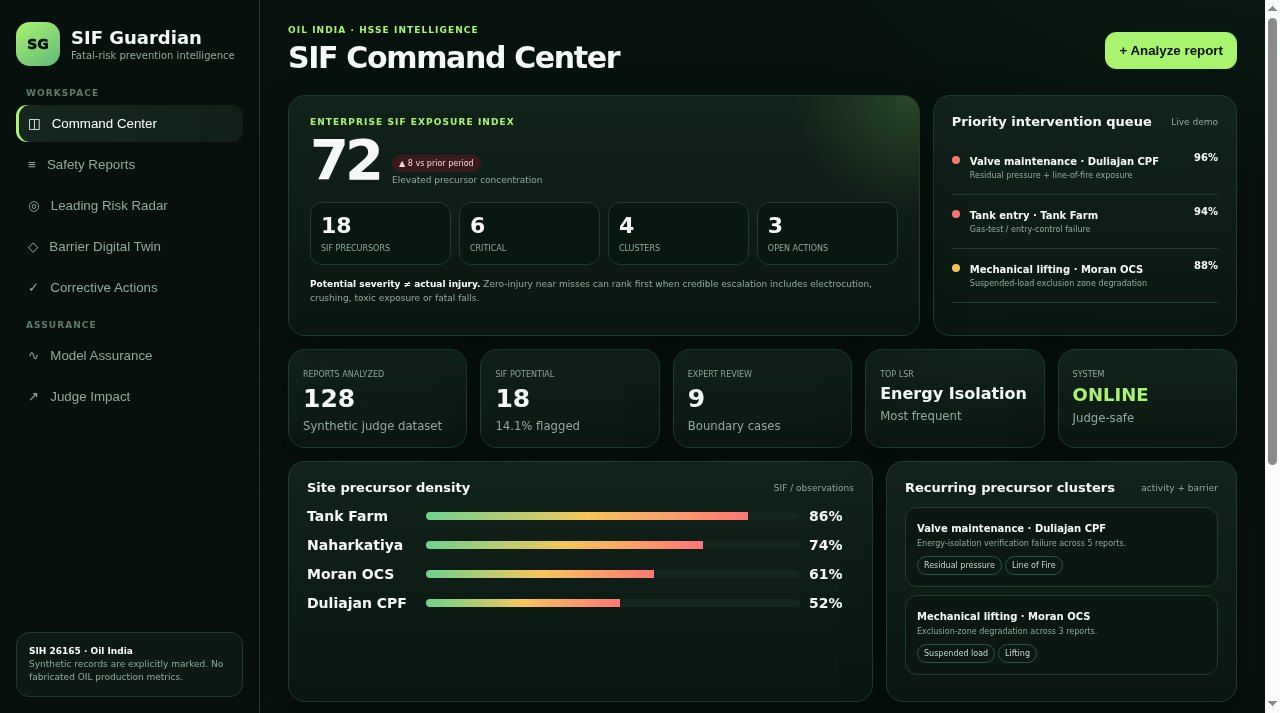
Task: Click the Lifting tag
Action: click(x=1018, y=653)
